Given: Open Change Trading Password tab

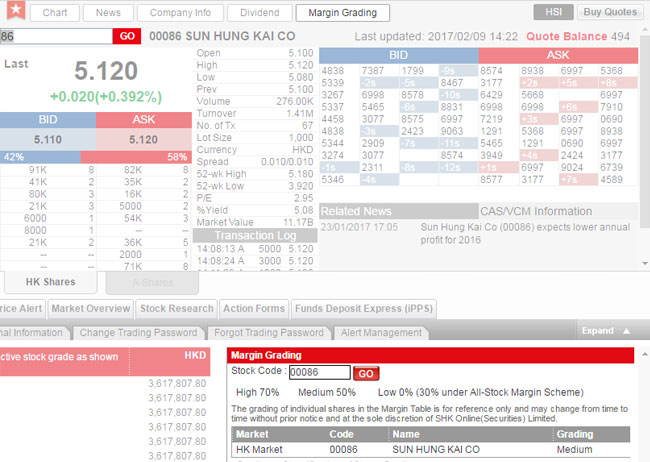Looking at the screenshot, I should tap(138, 333).
